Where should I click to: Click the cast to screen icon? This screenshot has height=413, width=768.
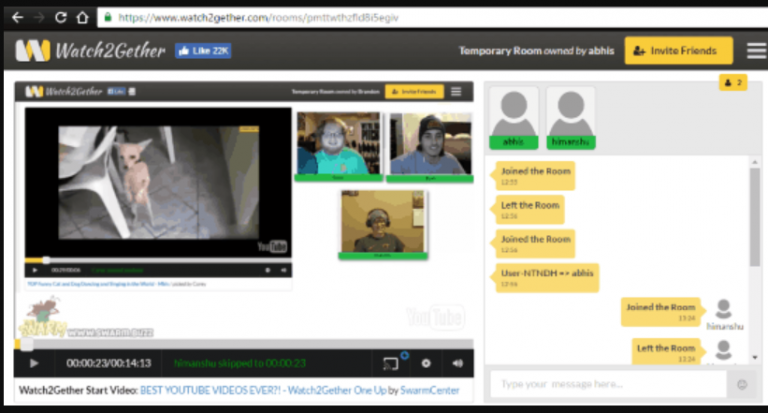[x=390, y=363]
